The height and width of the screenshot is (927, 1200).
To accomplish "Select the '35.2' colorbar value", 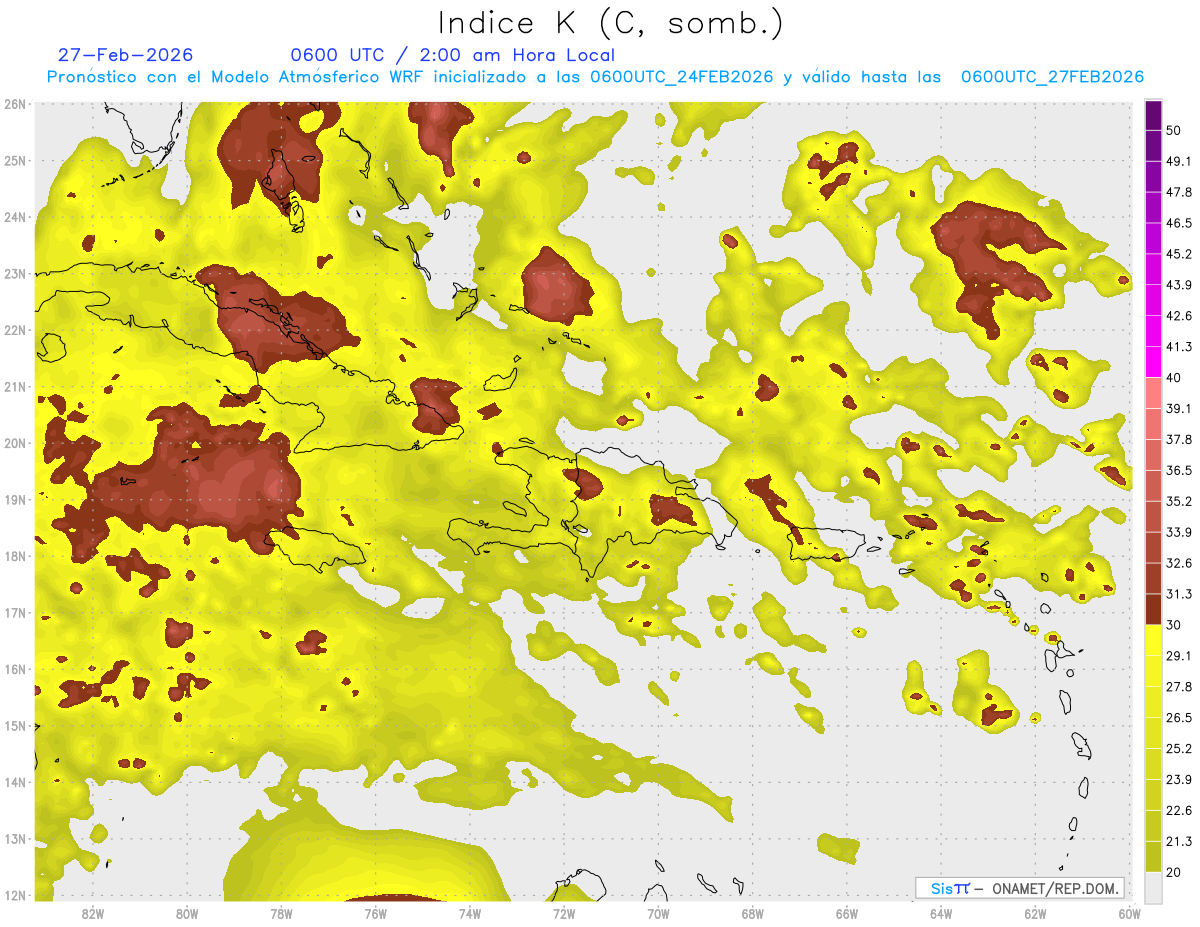I will tap(1178, 501).
